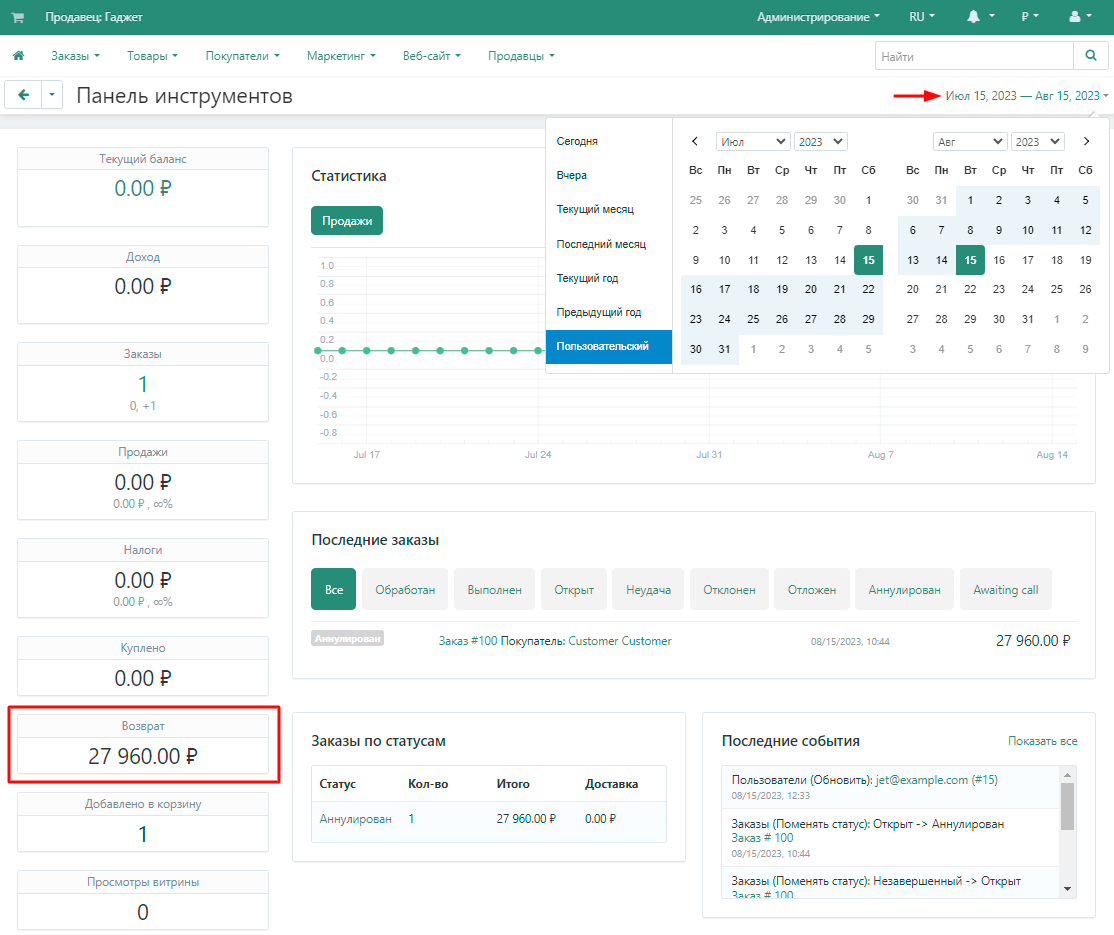Open the Маркетинг menu
The height and width of the screenshot is (935, 1114).
(341, 56)
